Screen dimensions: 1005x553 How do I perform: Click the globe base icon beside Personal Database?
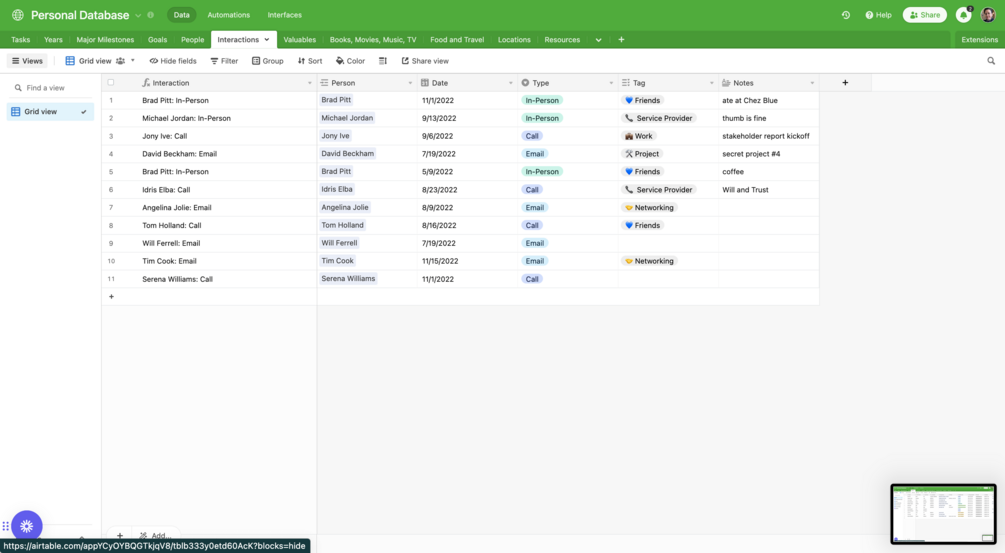click(x=18, y=15)
